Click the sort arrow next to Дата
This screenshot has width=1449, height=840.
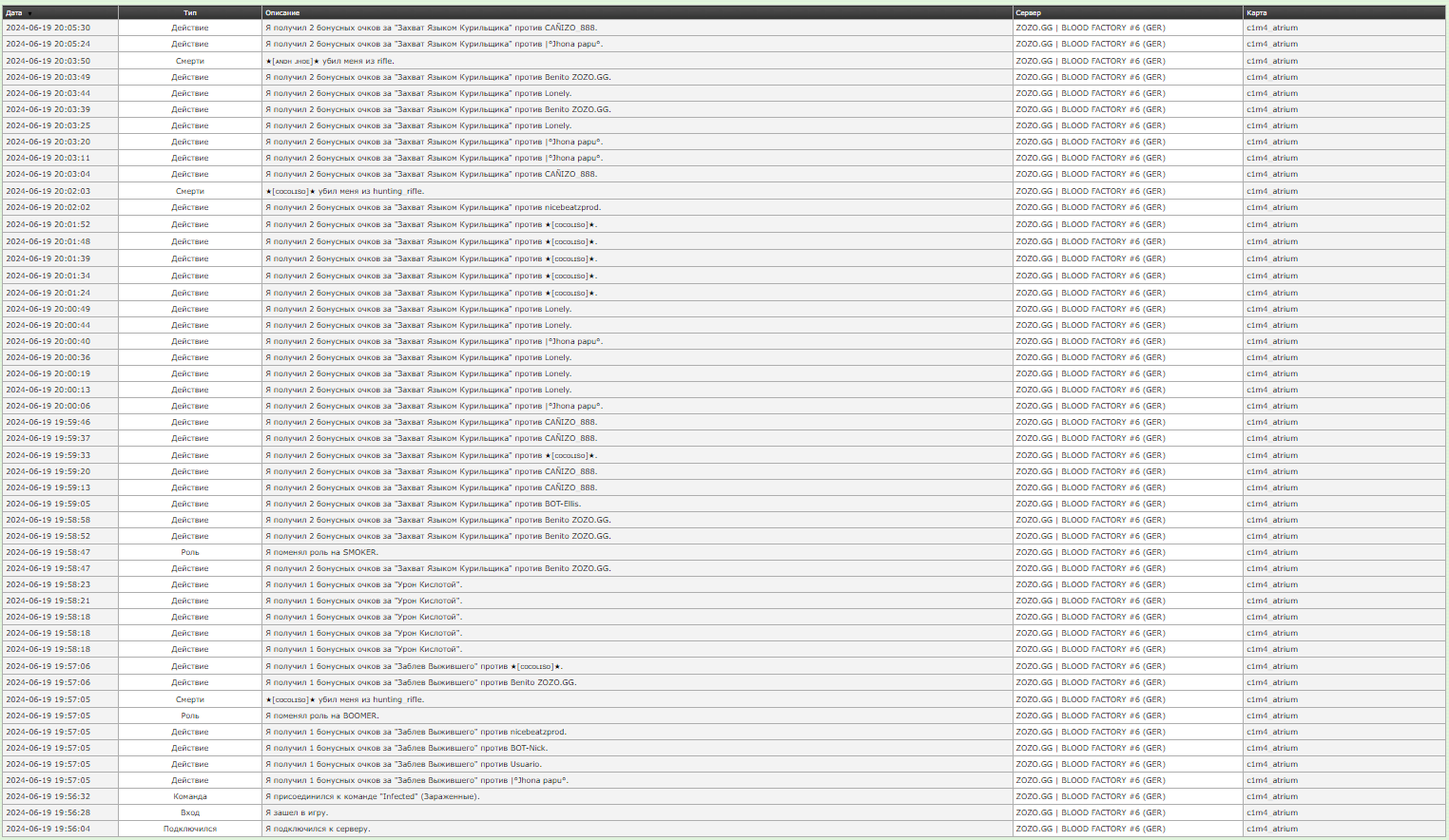pos(29,13)
